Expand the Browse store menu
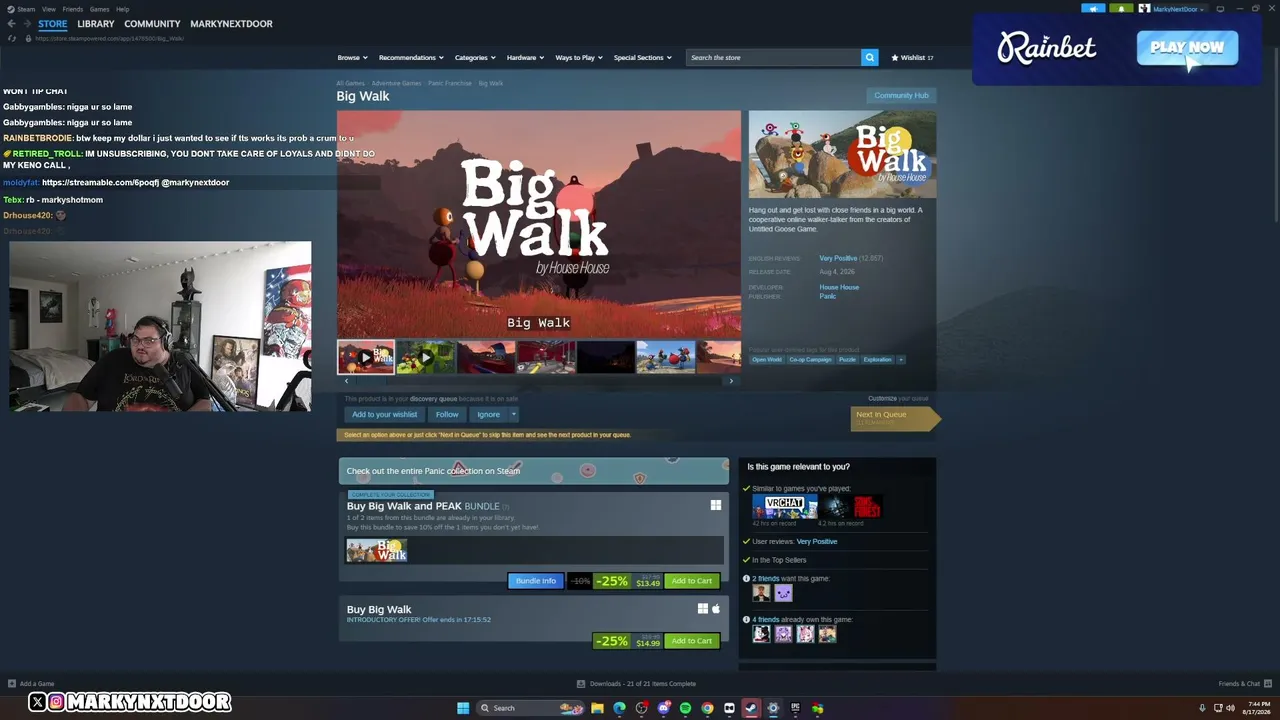The width and height of the screenshot is (1280, 720). coord(352,57)
